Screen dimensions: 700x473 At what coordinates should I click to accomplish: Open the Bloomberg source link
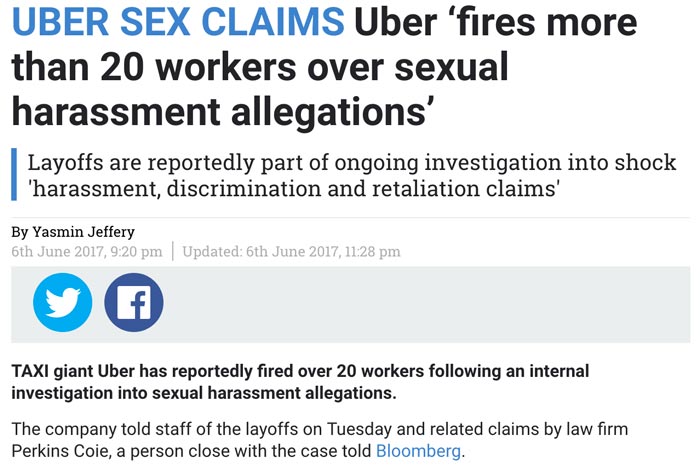pyautogui.click(x=418, y=452)
